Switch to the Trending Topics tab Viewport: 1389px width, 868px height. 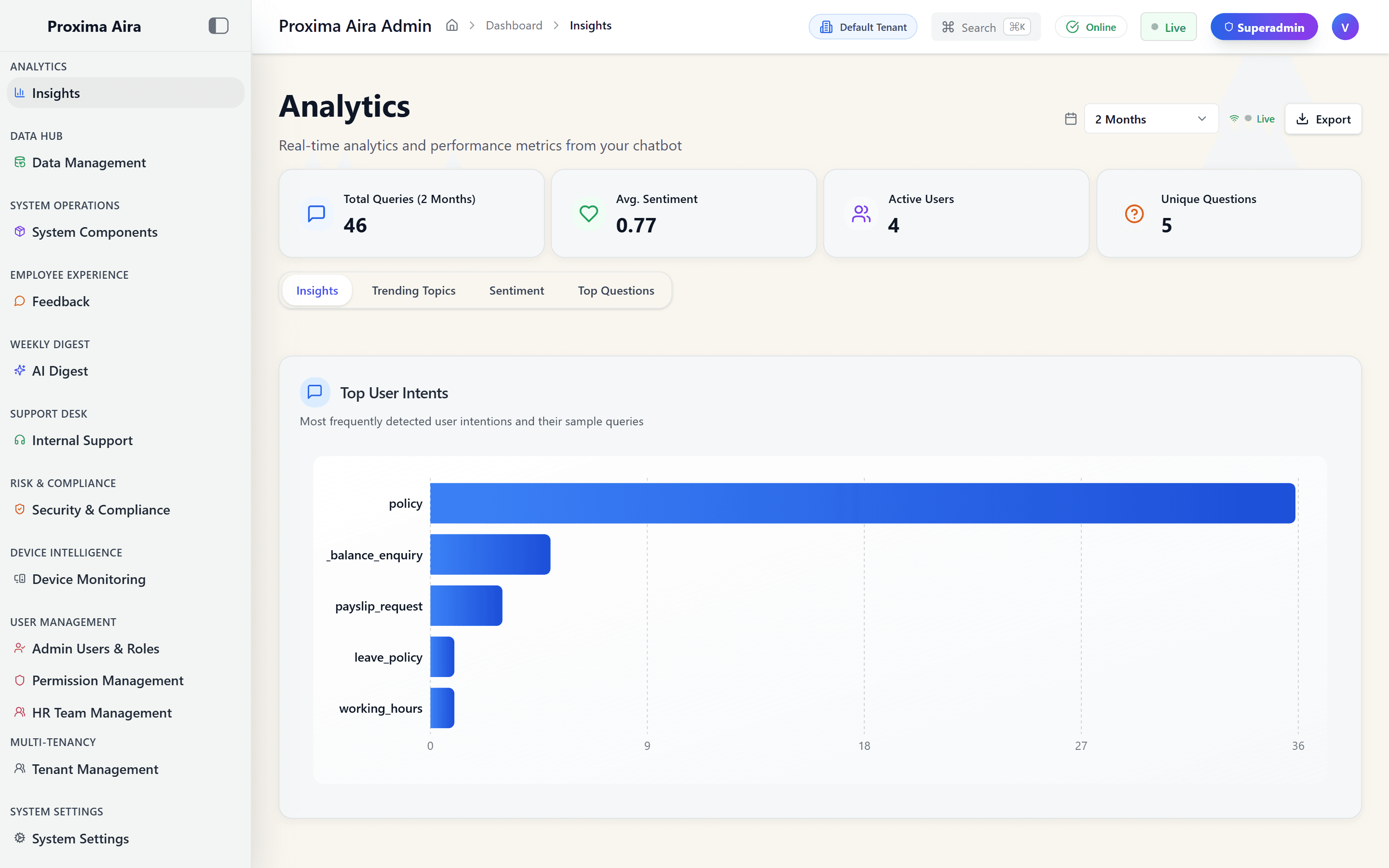[x=413, y=290]
